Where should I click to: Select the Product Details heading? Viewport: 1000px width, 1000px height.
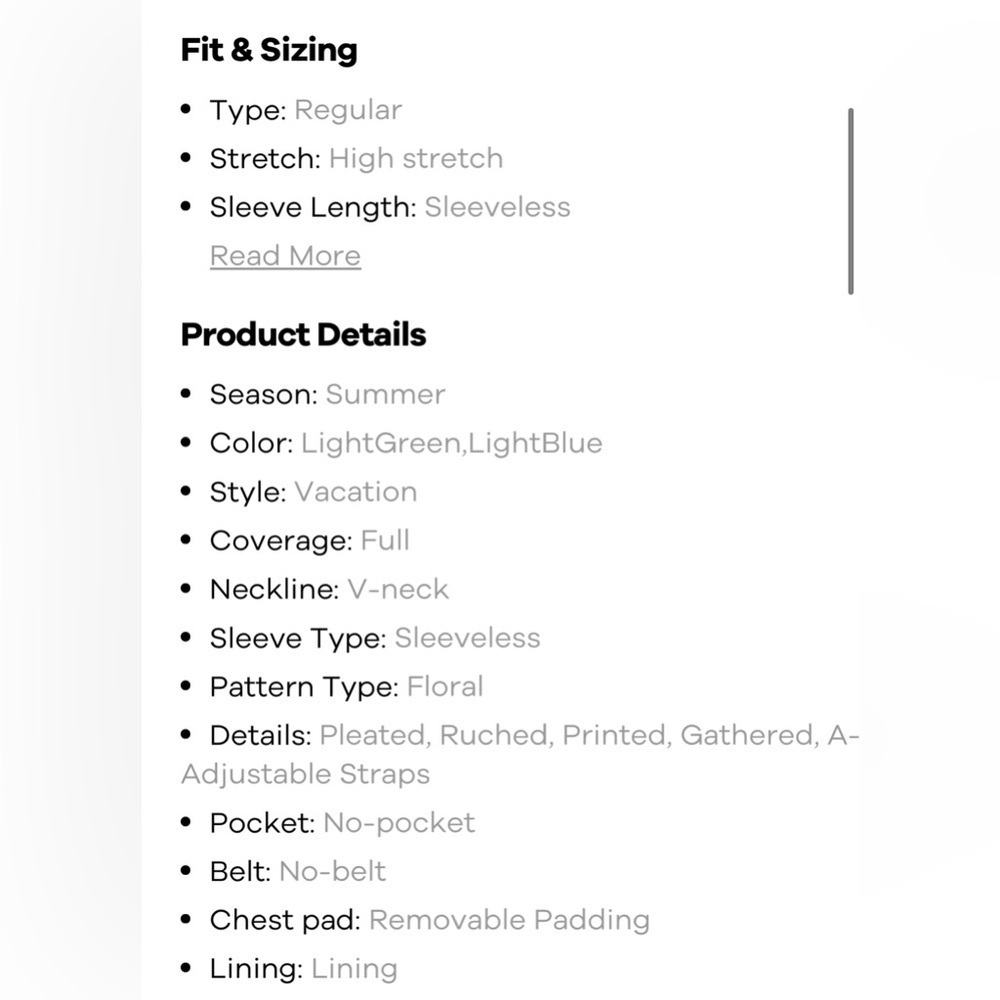click(x=304, y=334)
